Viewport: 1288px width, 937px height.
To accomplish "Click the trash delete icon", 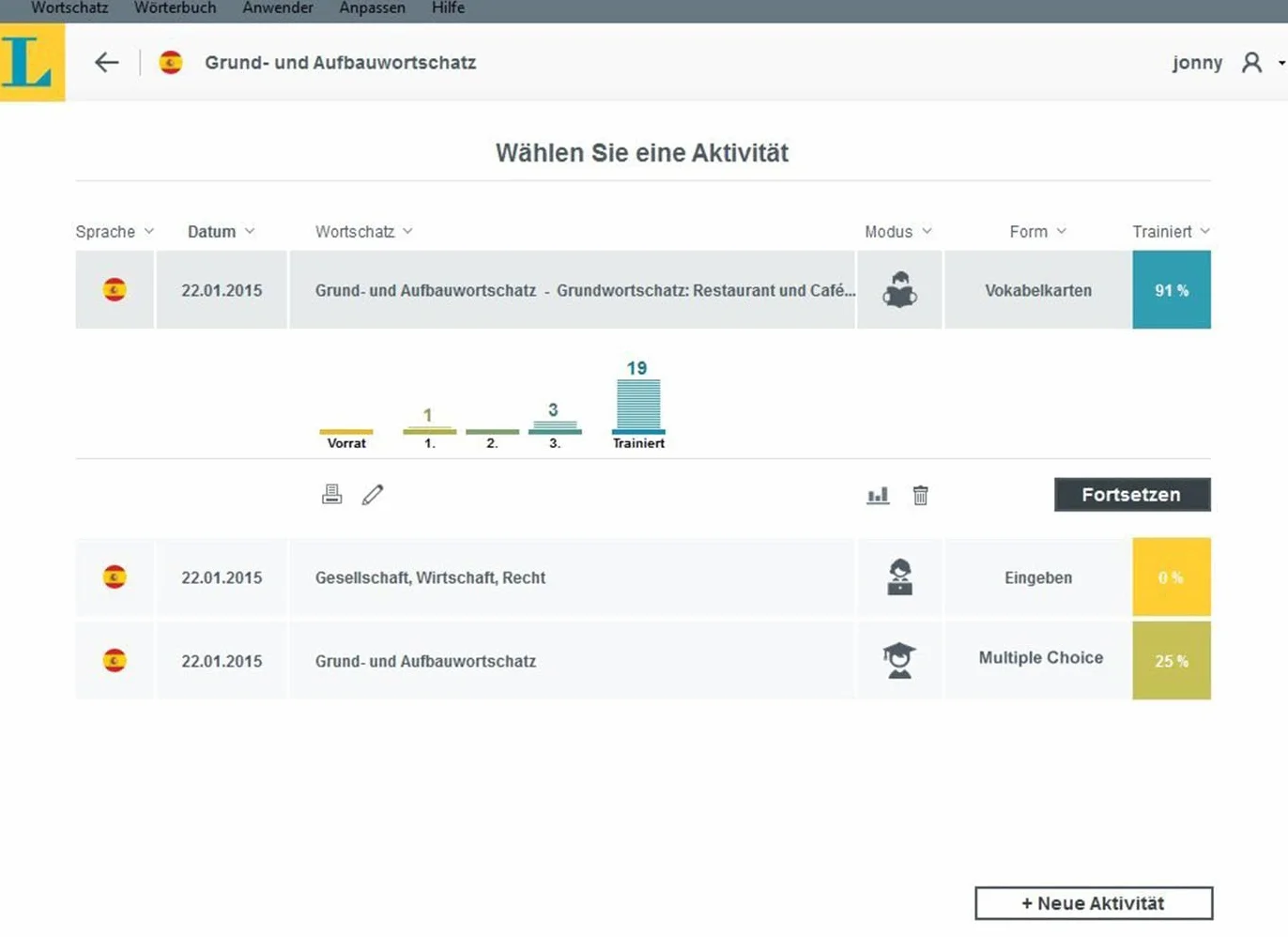I will point(921,495).
